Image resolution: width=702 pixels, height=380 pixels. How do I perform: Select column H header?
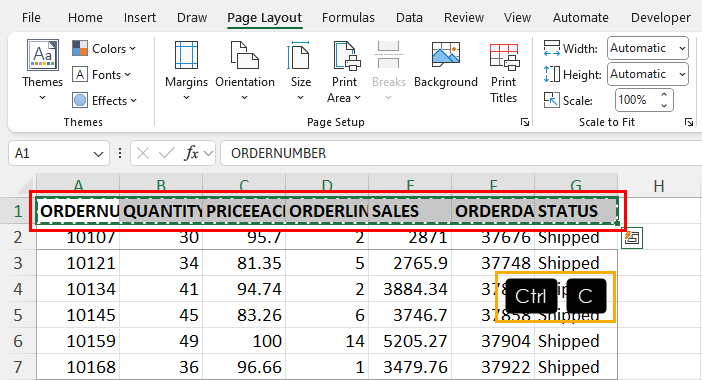[x=659, y=186]
